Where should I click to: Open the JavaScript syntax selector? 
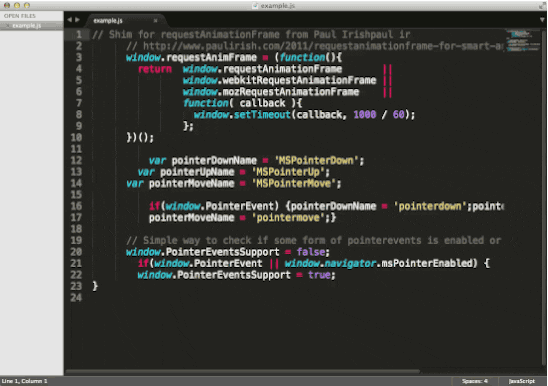(x=521, y=381)
